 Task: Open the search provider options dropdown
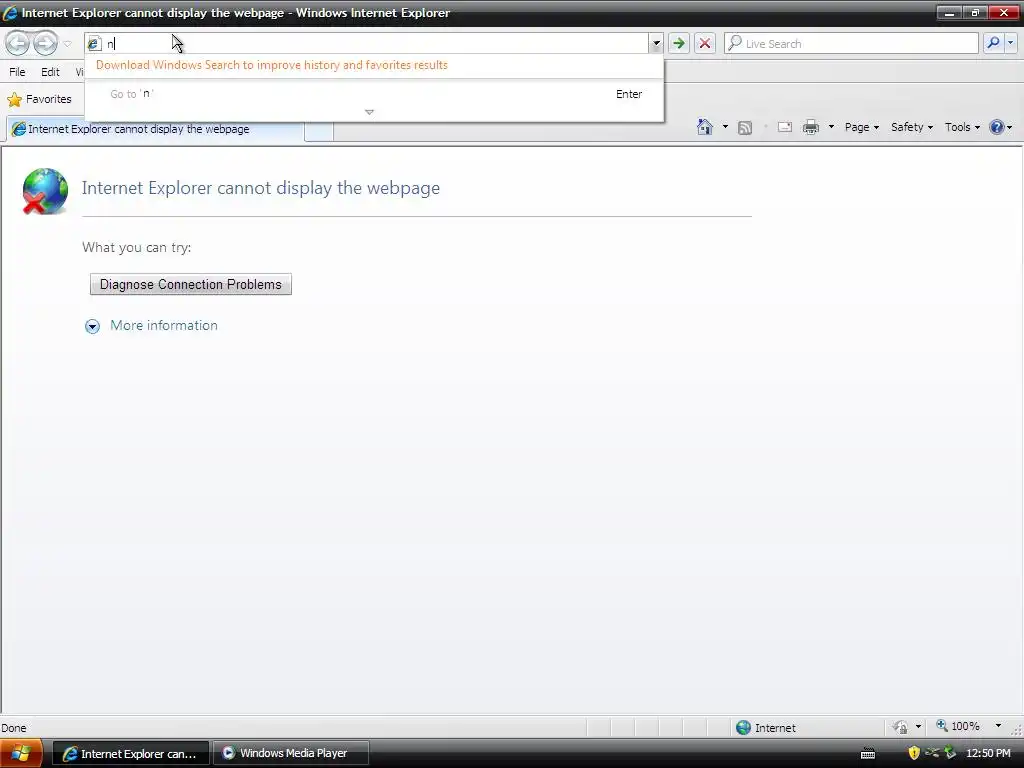point(1010,43)
